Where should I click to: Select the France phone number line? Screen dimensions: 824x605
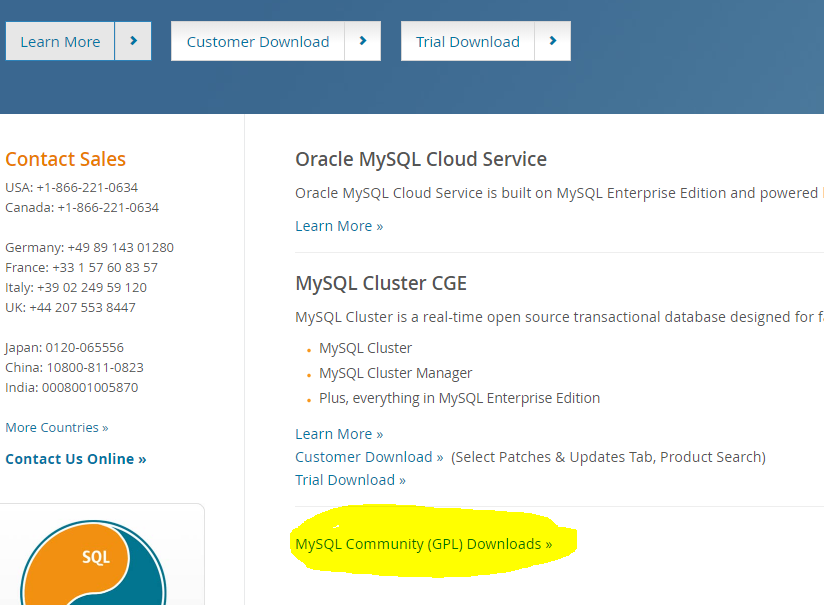coord(81,268)
